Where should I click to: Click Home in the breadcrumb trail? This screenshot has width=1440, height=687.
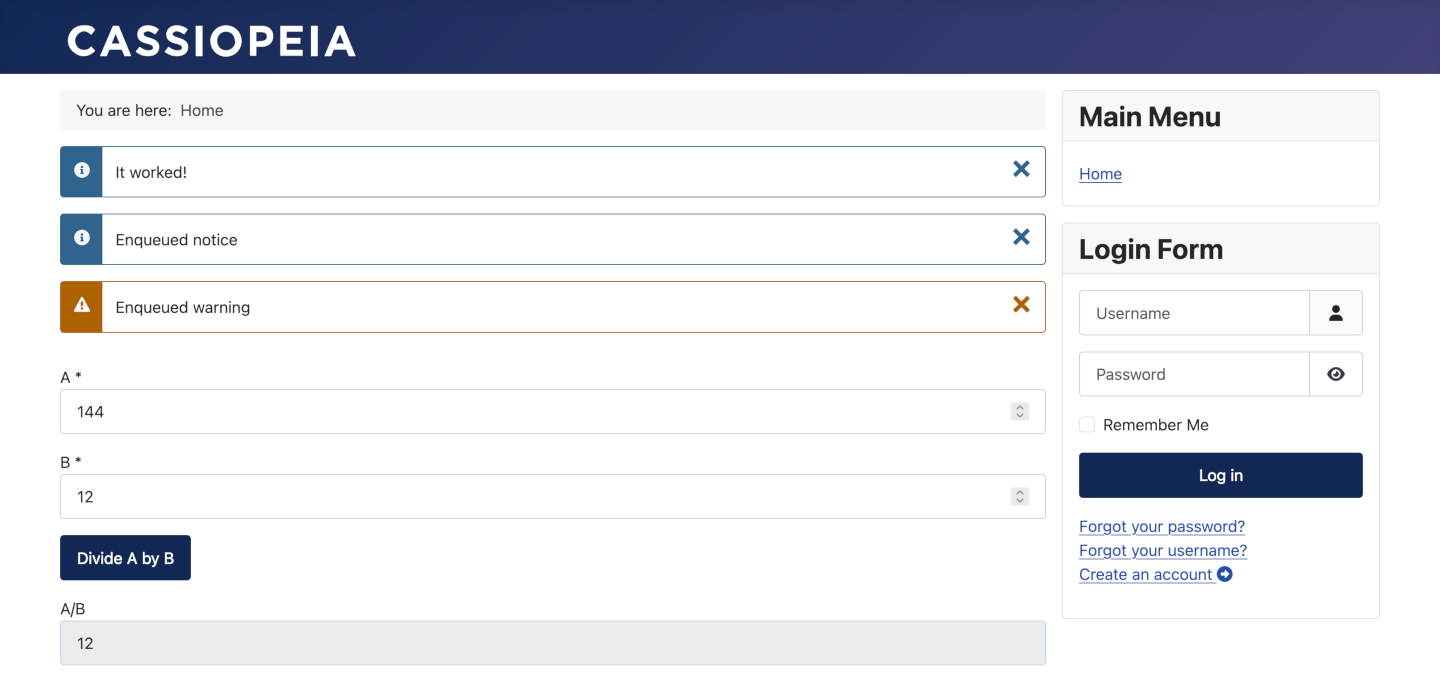click(201, 110)
